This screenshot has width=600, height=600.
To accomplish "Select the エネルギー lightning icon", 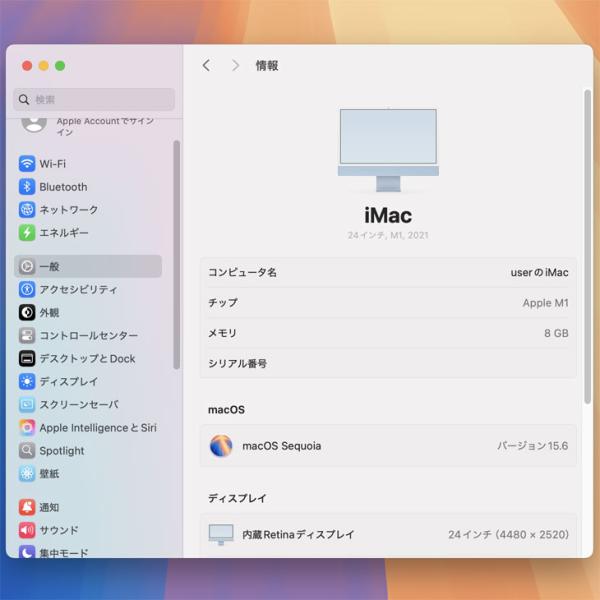I will pos(27,233).
